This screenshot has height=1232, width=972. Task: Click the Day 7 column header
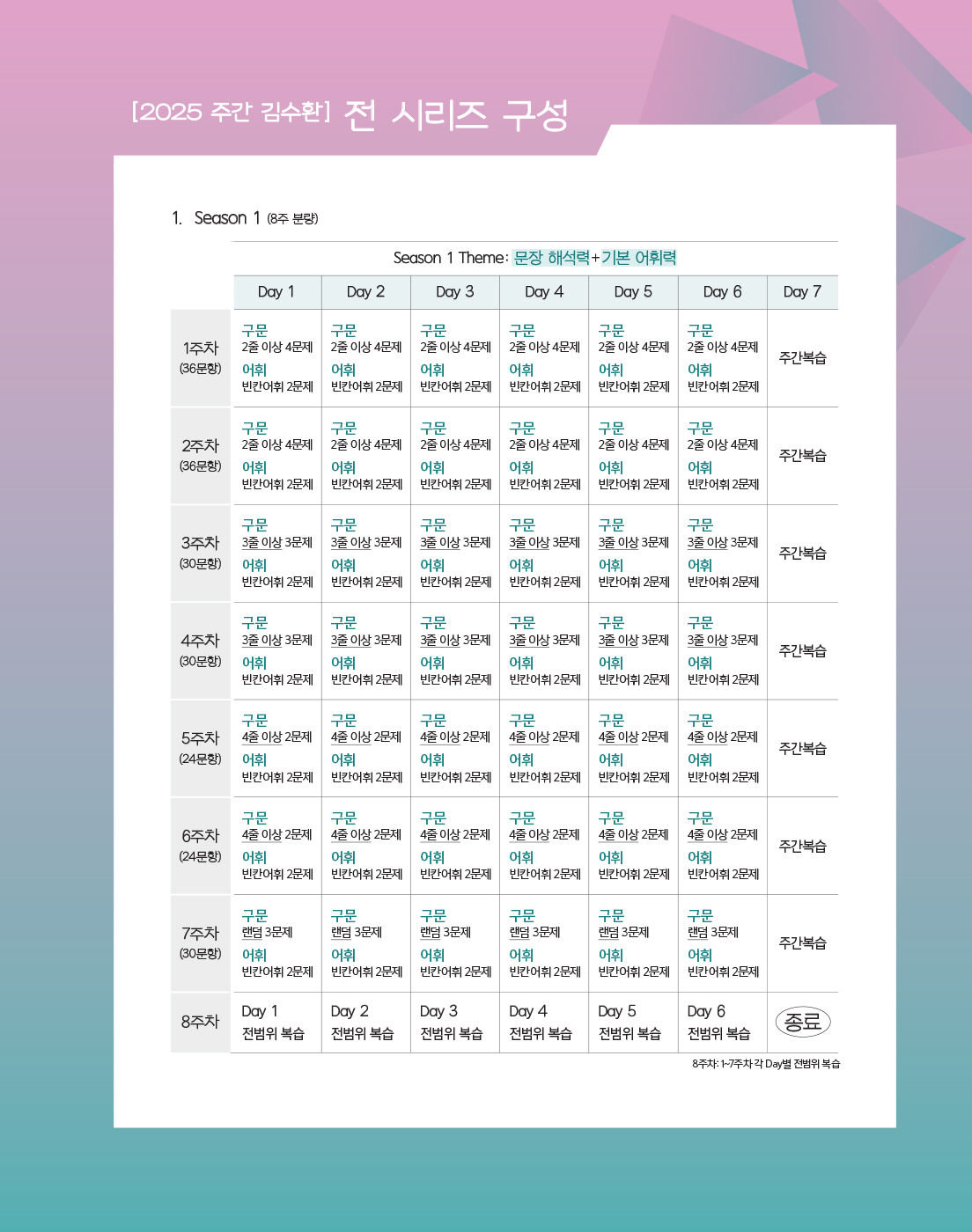pyautogui.click(x=802, y=292)
